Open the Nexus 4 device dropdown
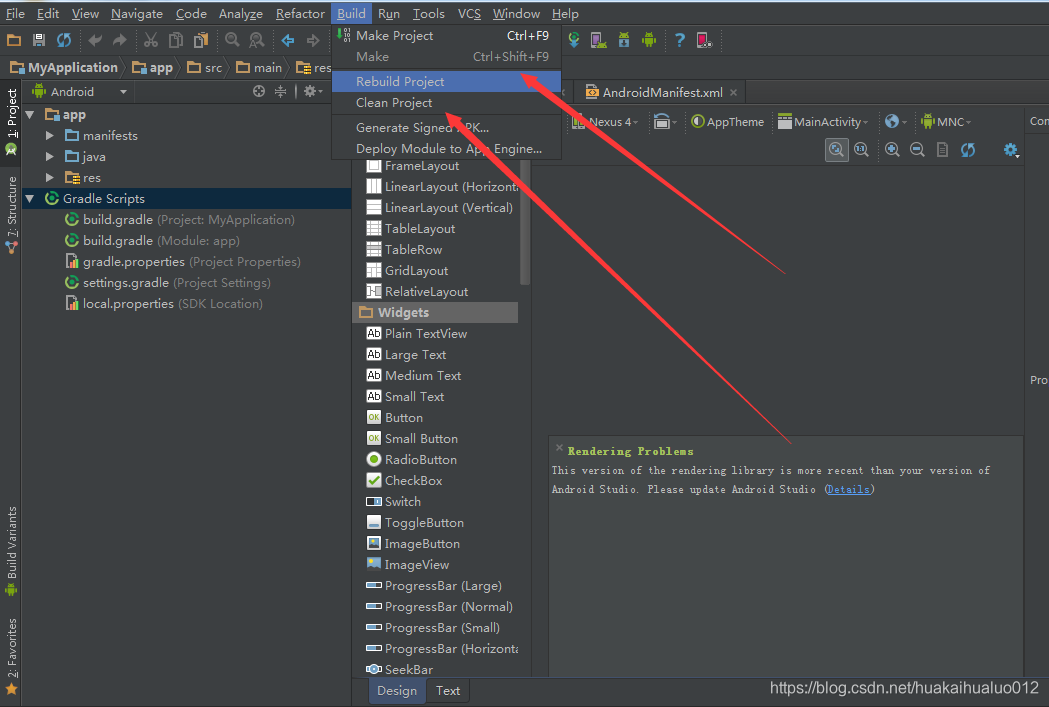Image resolution: width=1049 pixels, height=707 pixels. 605,122
